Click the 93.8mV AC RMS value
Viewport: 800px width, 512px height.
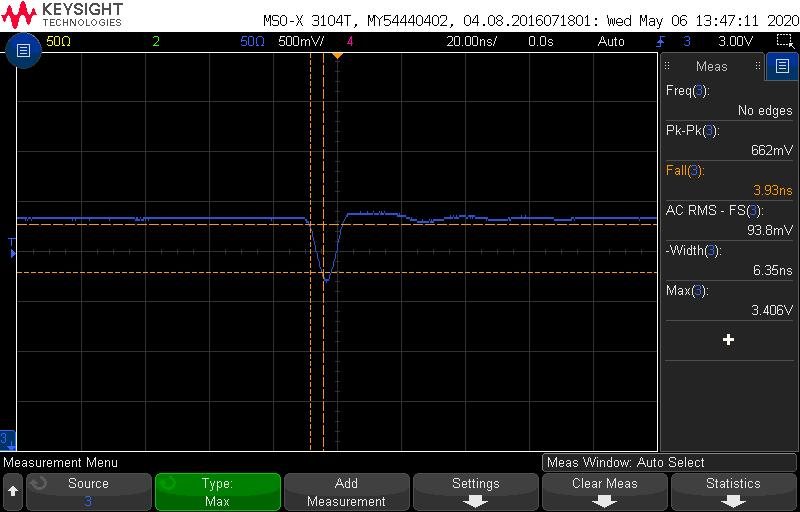(x=770, y=230)
